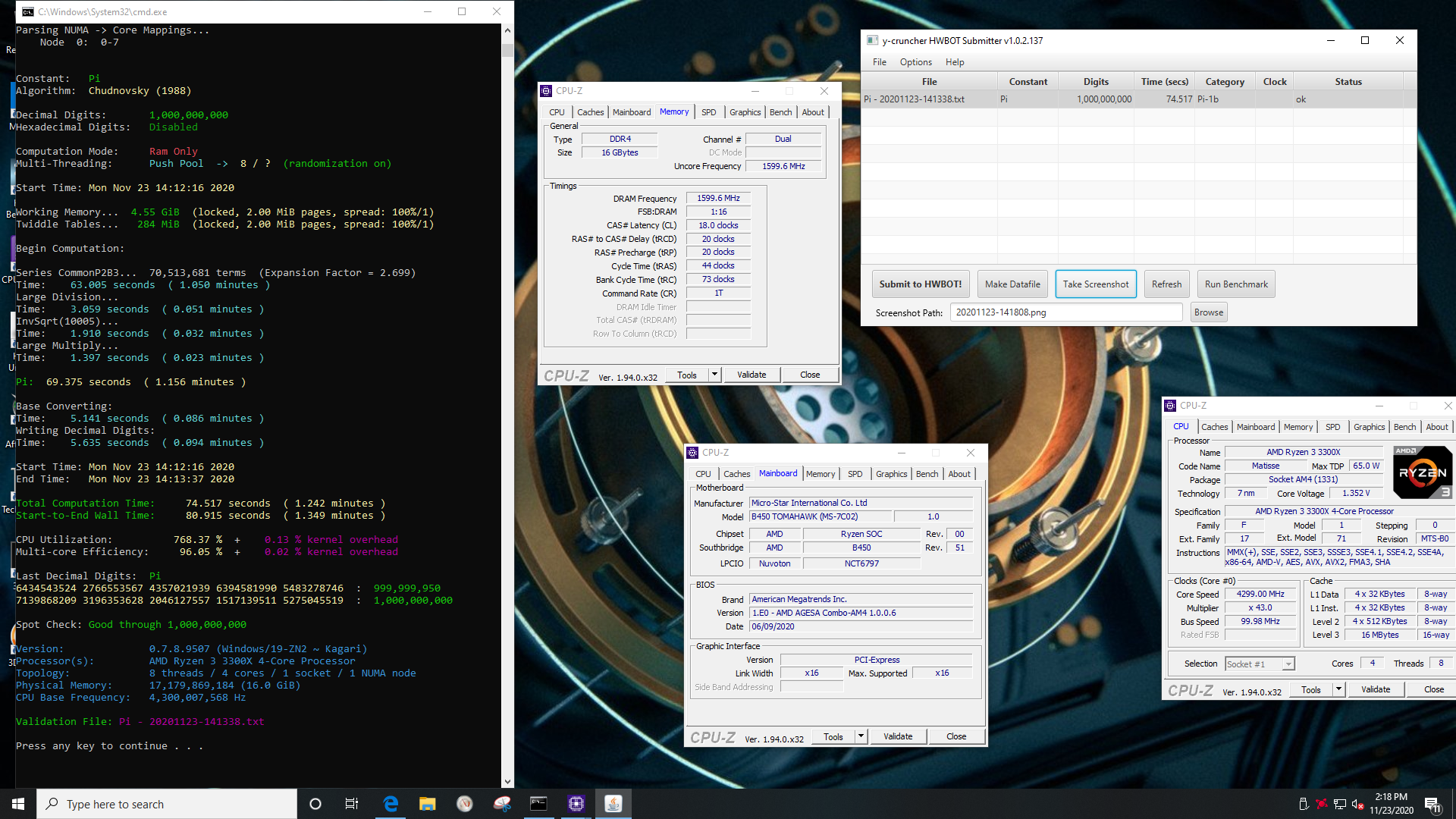Viewport: 1456px width, 819px height.
Task: Click the AMD Ryzen 3 logo image
Action: [x=1423, y=472]
